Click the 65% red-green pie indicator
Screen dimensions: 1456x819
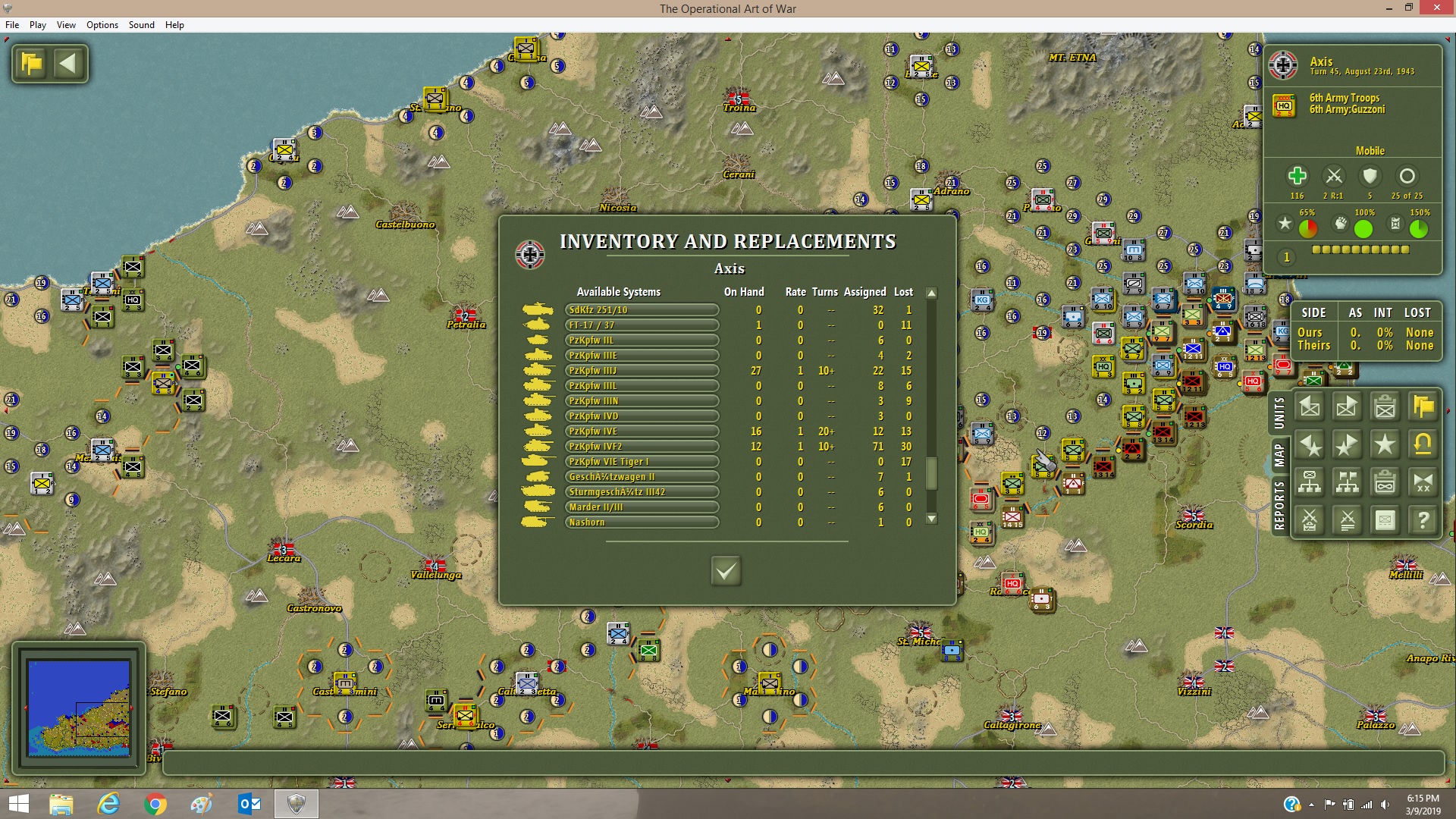coord(1308,228)
